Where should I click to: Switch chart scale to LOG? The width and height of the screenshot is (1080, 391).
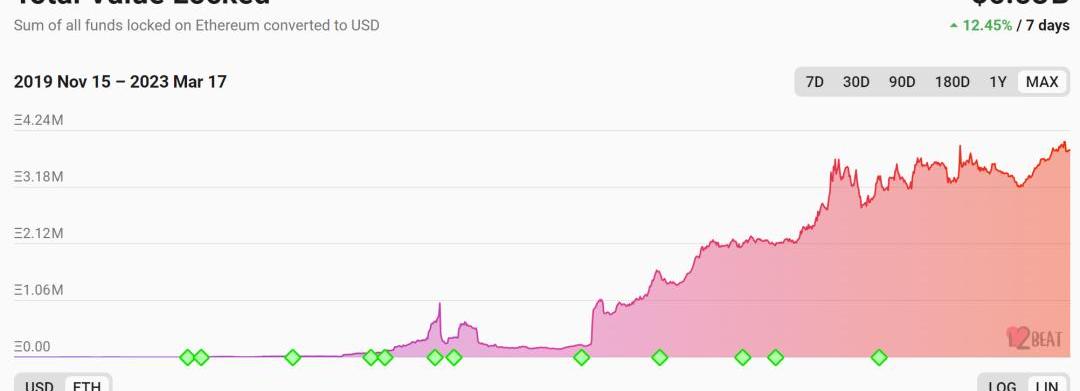(x=1002, y=385)
